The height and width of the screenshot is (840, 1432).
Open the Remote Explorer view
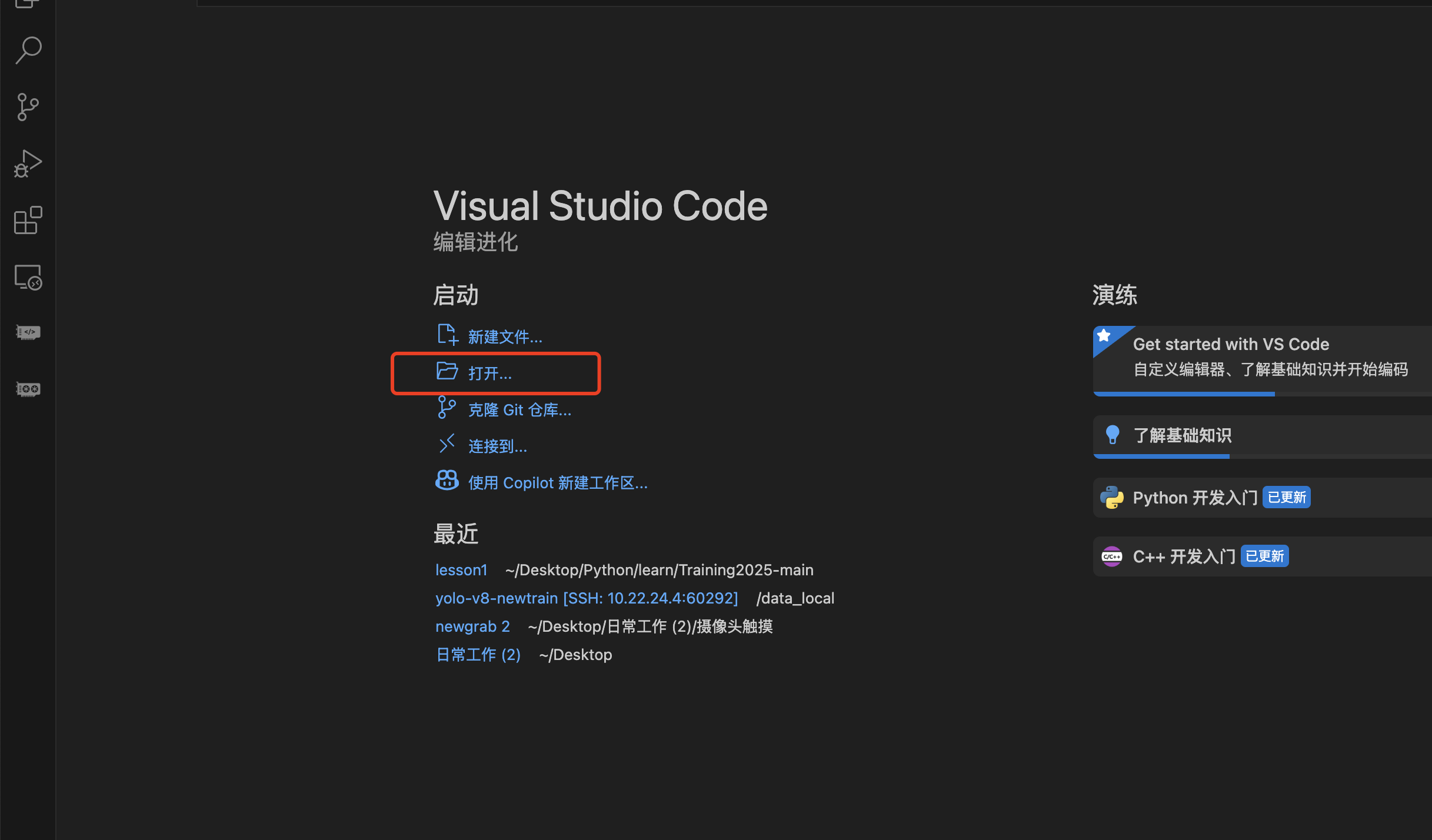(x=28, y=276)
